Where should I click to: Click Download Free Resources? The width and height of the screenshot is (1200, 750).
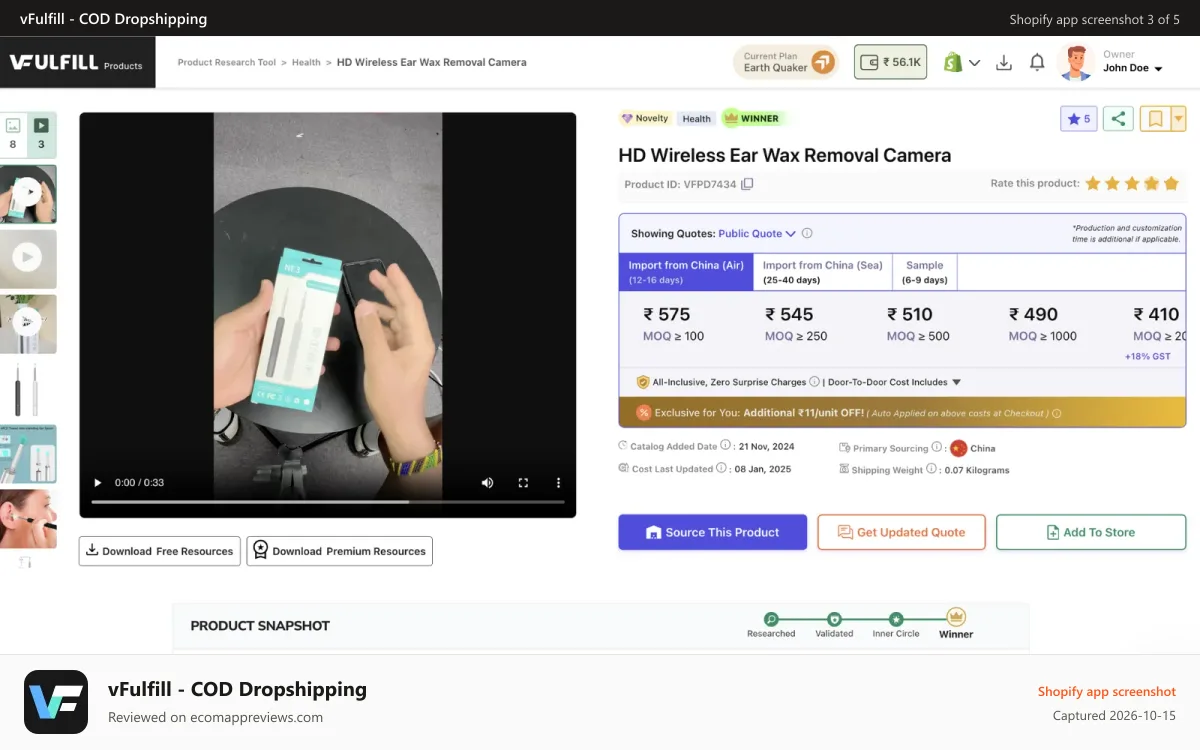[160, 551]
